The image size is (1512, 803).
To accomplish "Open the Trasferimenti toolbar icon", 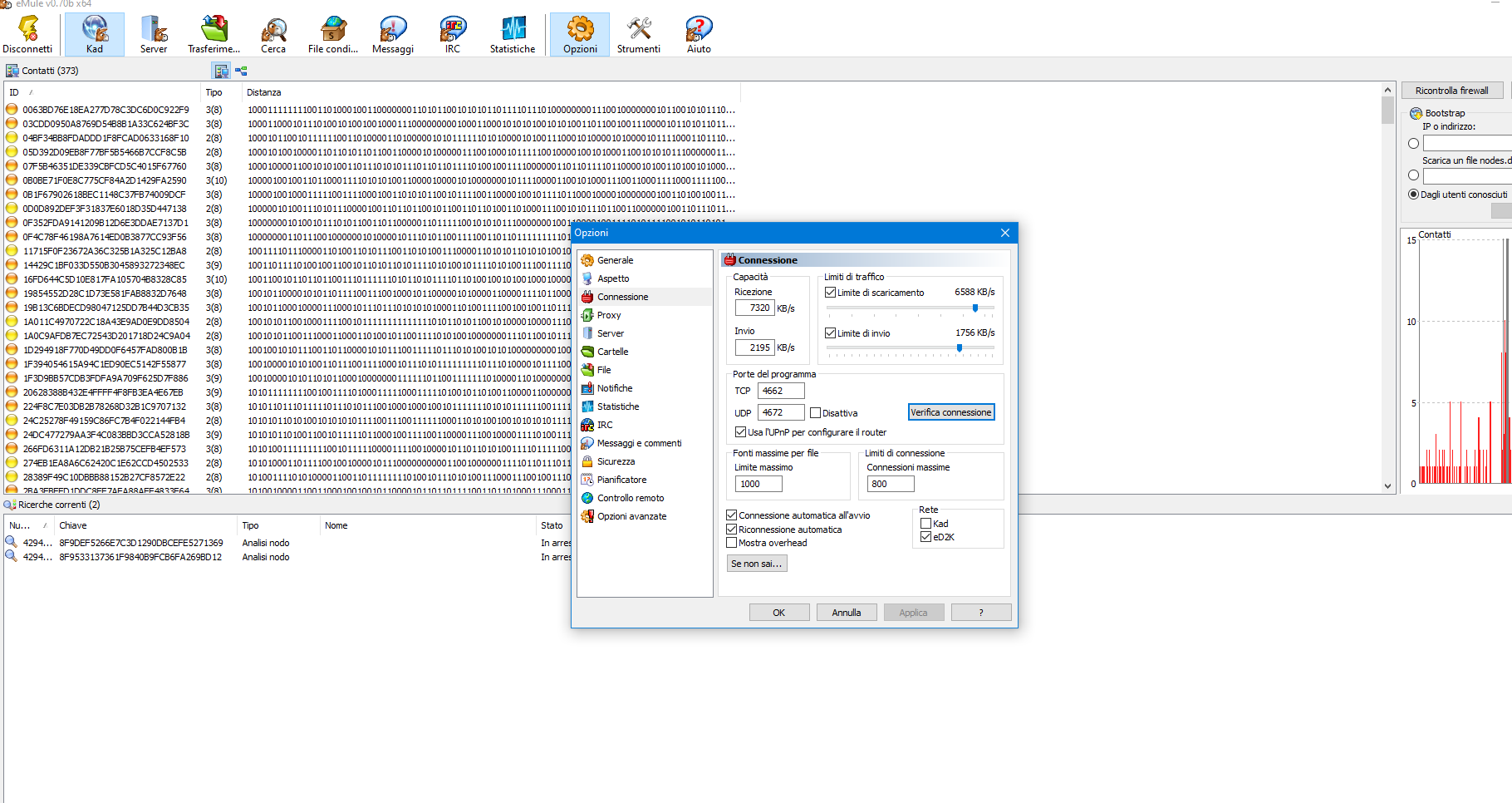I will (x=214, y=35).
